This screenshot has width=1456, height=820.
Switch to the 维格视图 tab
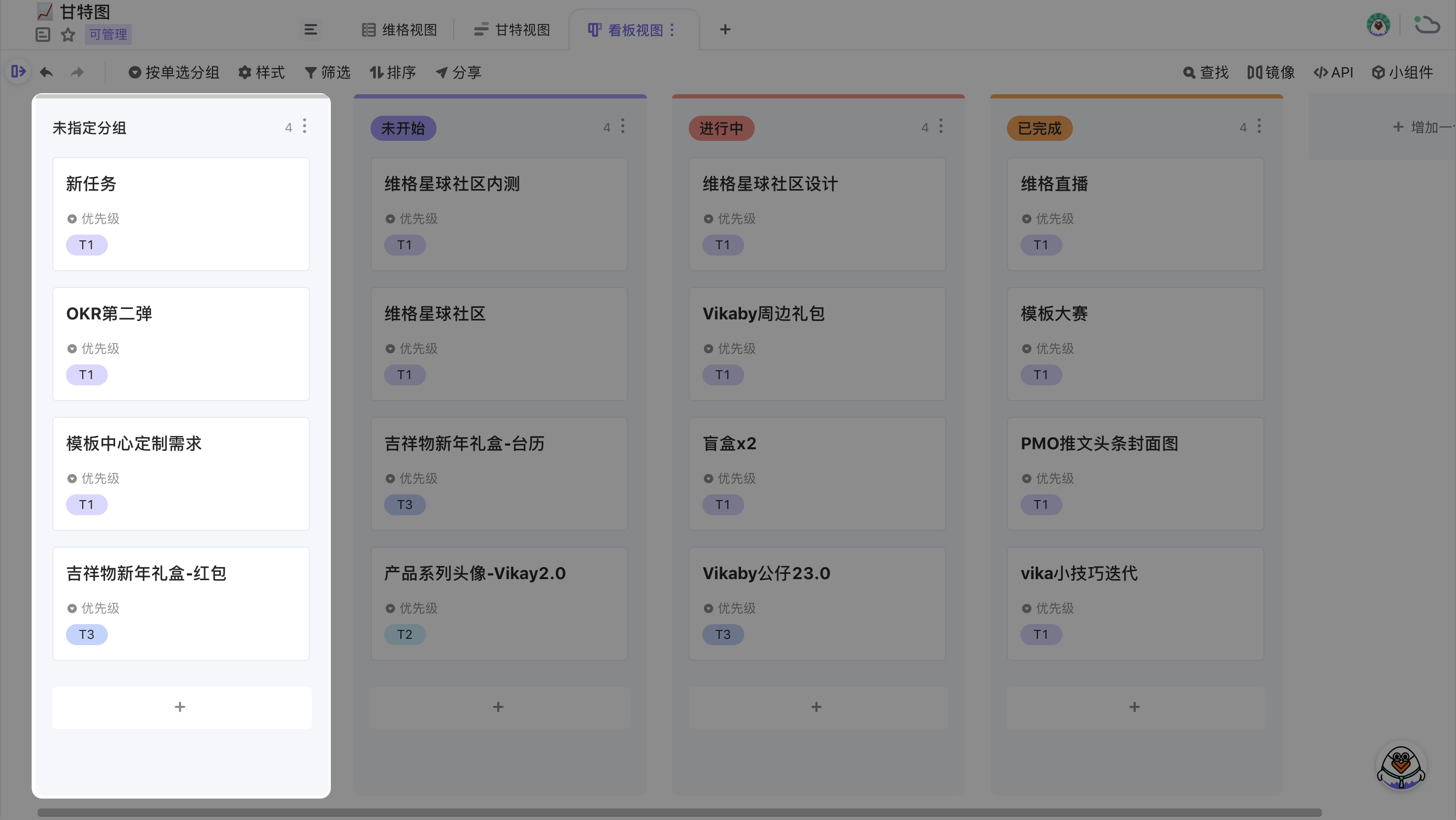click(400, 29)
